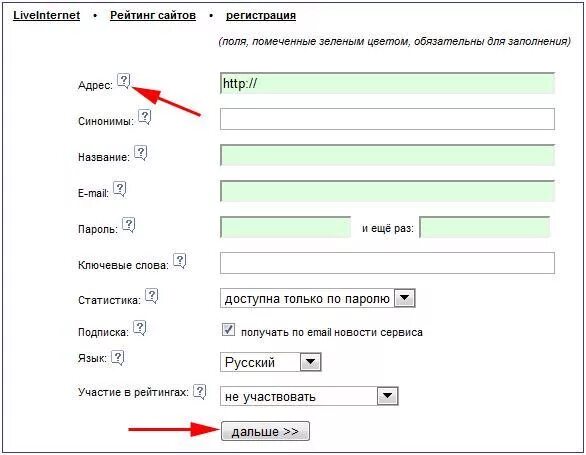Open help icon next to Адрес
Viewport: 586px width, 455px height.
tap(124, 81)
